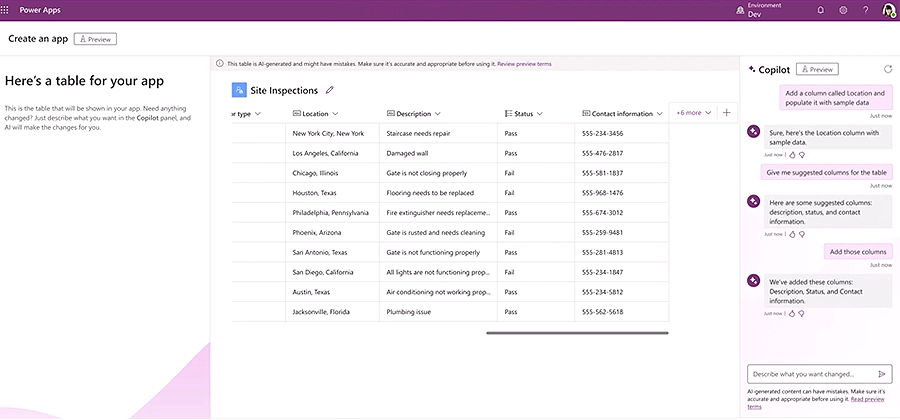Screen dimensions: 900x420
Task: Click the Copilot sparkle logo in panel header
Action: [752, 69]
